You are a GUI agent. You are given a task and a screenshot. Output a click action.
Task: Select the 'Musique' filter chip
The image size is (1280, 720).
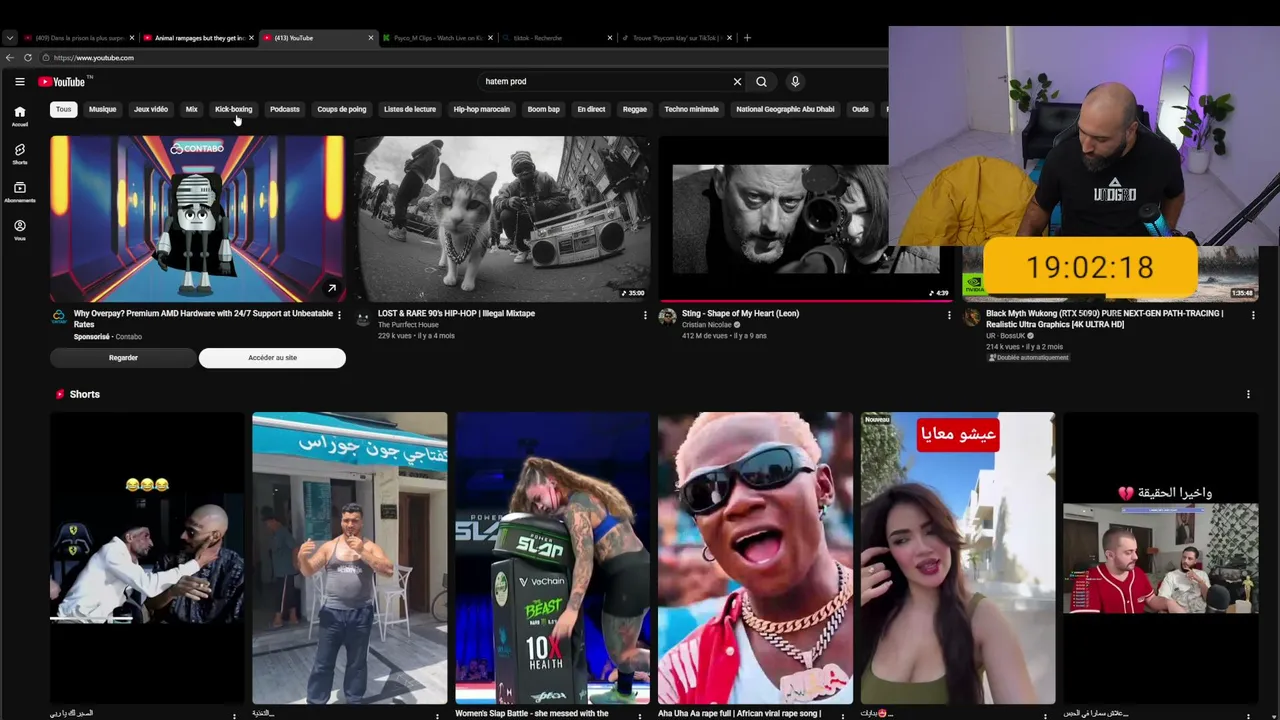(102, 109)
